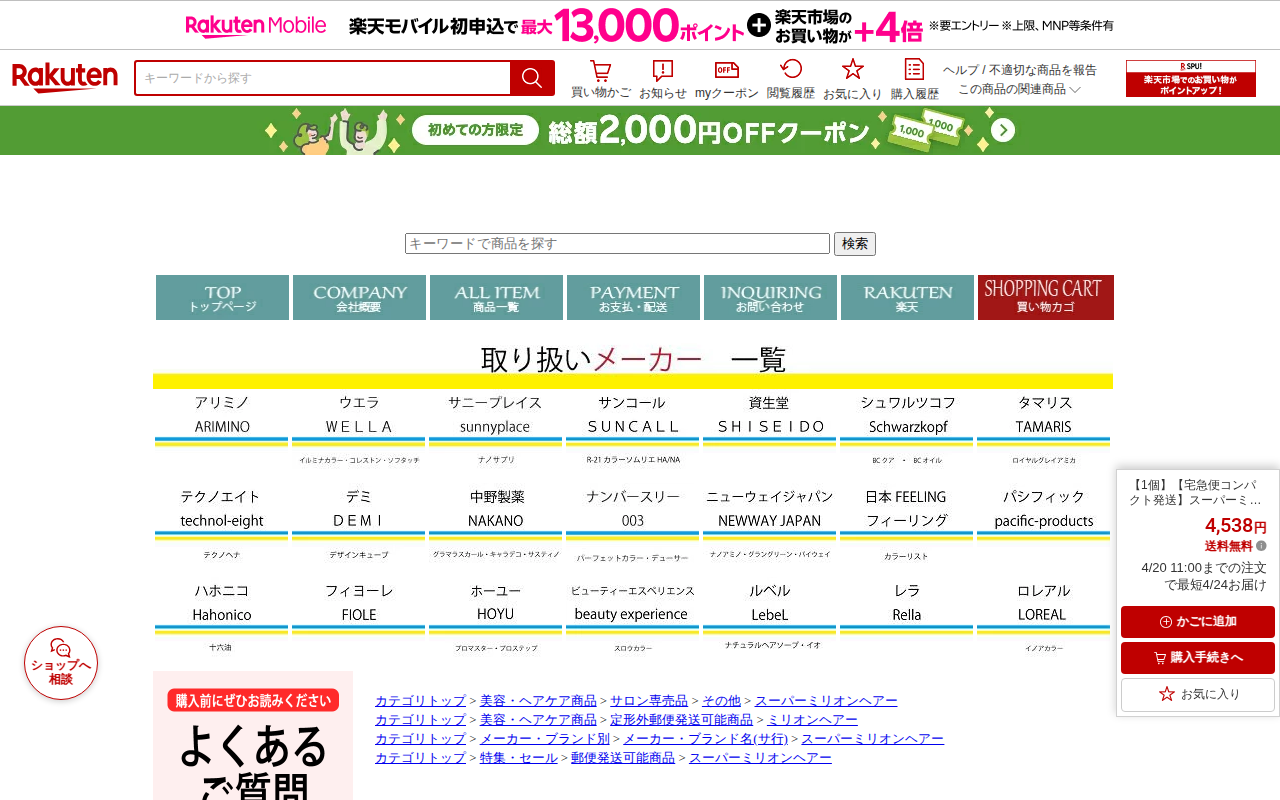
Task: Open the 定形外郵便発送可能商品 breadcrumb link
Action: (x=681, y=720)
